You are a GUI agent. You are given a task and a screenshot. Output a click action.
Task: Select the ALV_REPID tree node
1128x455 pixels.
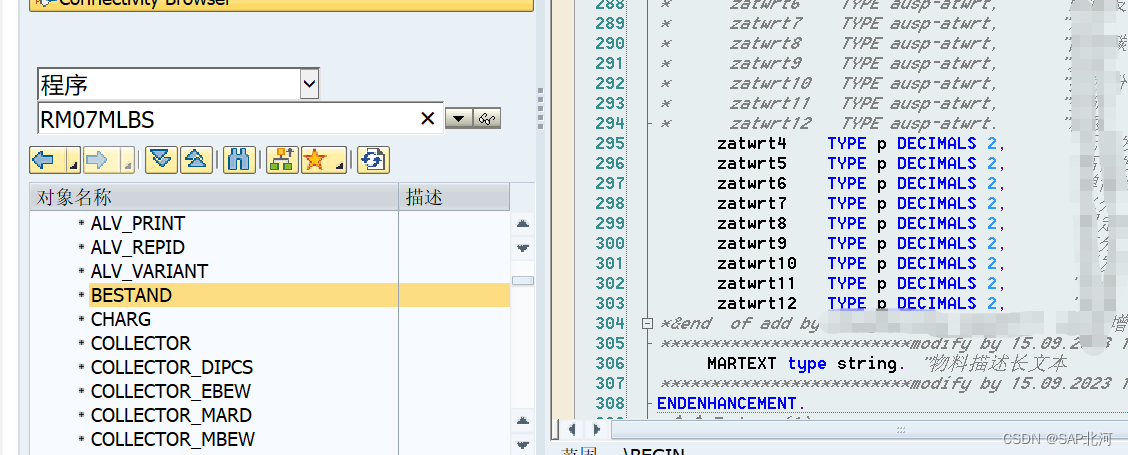[x=137, y=248]
